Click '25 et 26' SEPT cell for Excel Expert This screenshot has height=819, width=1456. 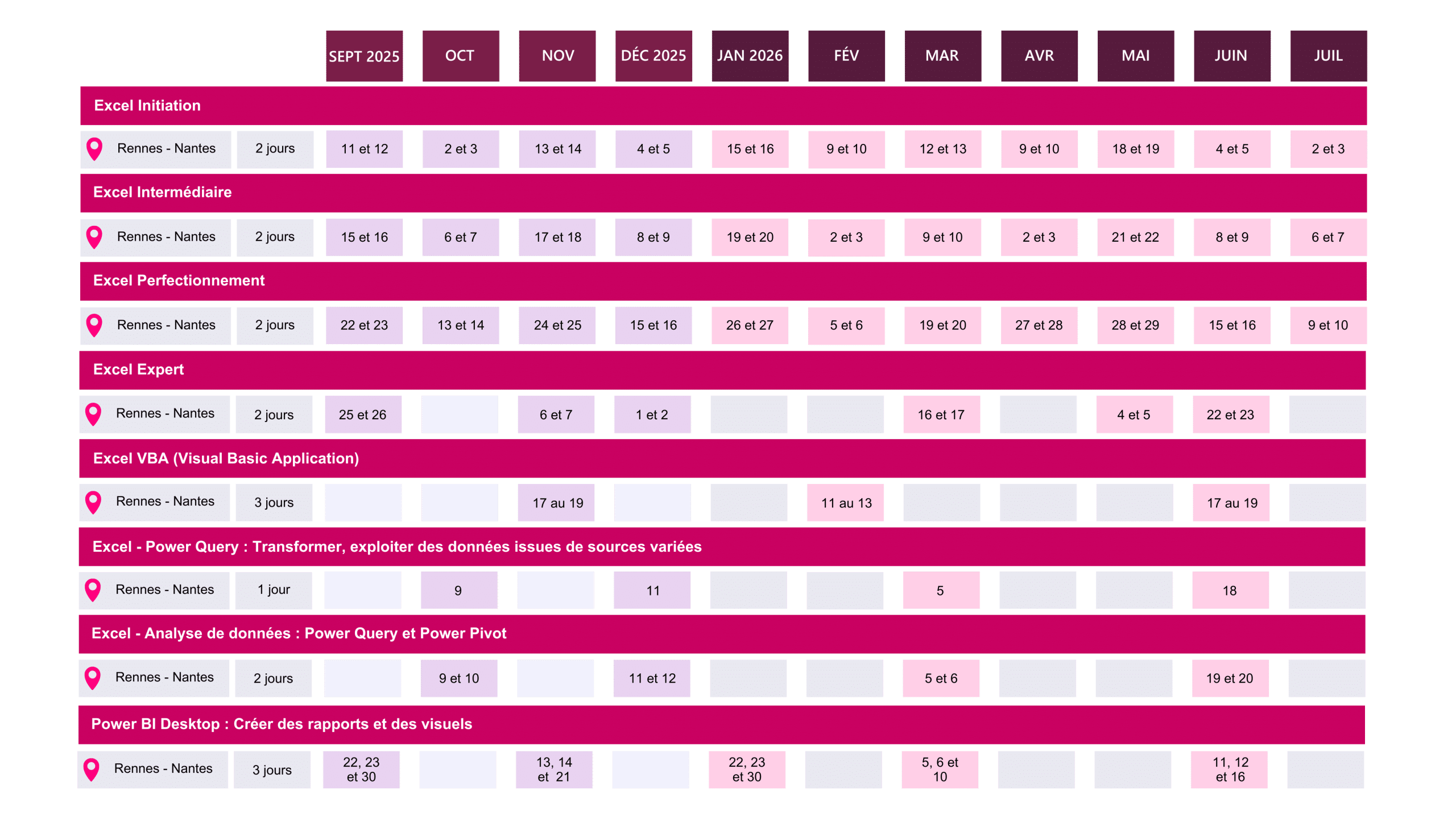(x=363, y=415)
